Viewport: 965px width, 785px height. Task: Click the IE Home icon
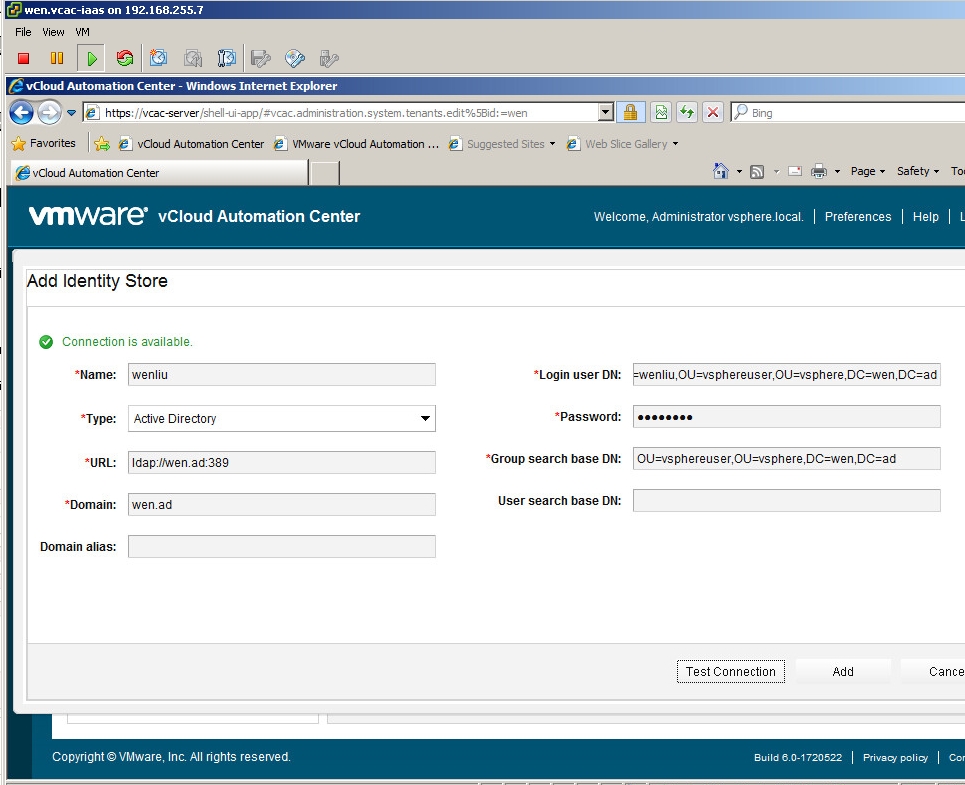(x=721, y=171)
